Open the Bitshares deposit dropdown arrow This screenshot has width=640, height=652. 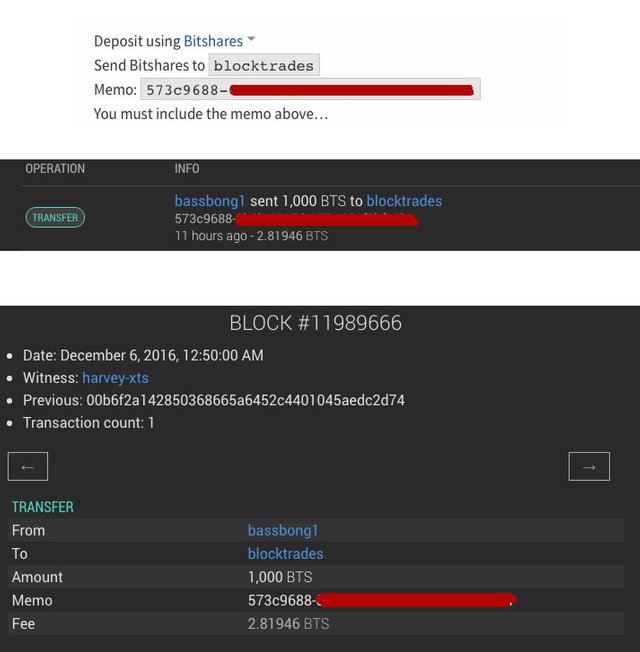(251, 40)
